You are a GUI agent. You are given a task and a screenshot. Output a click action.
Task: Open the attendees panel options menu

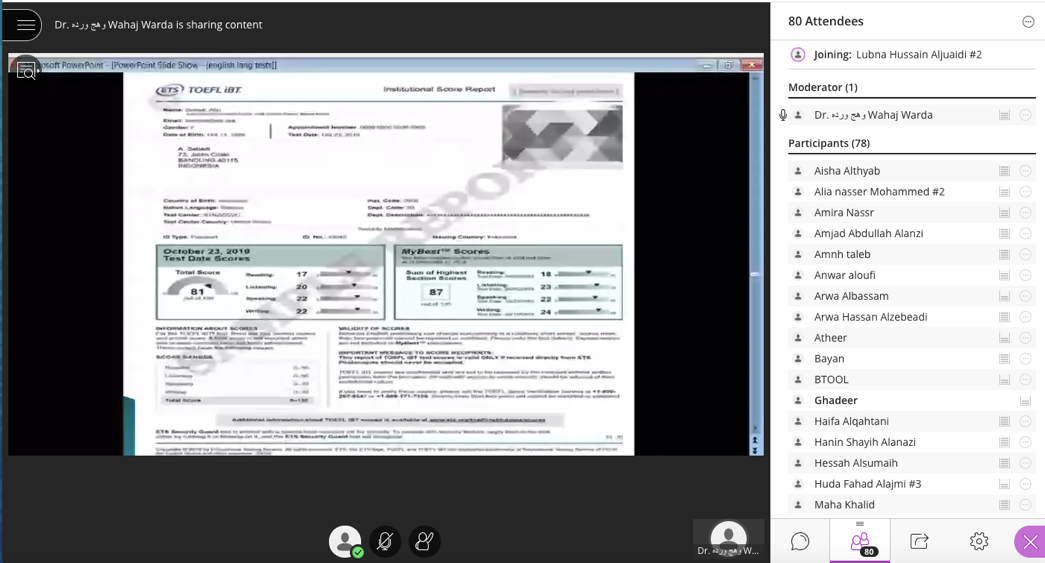point(1027,22)
